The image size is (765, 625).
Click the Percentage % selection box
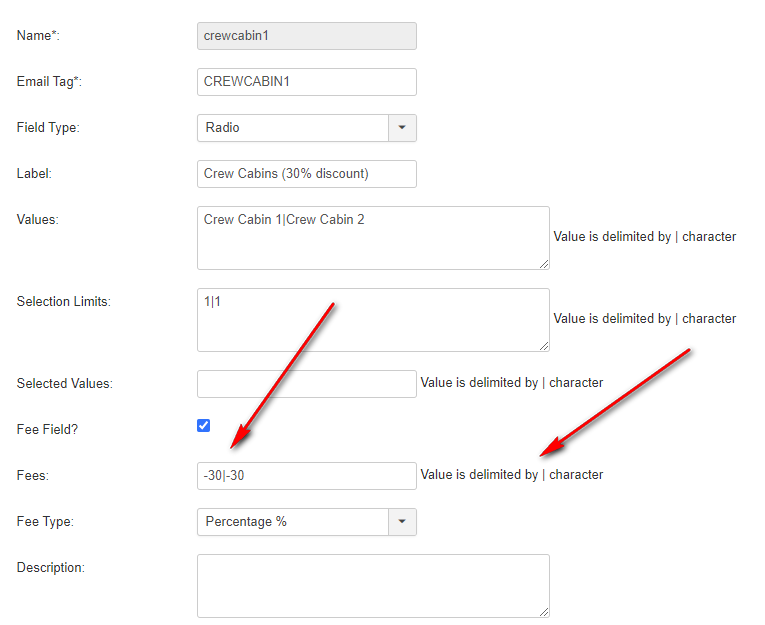pyautogui.click(x=292, y=522)
